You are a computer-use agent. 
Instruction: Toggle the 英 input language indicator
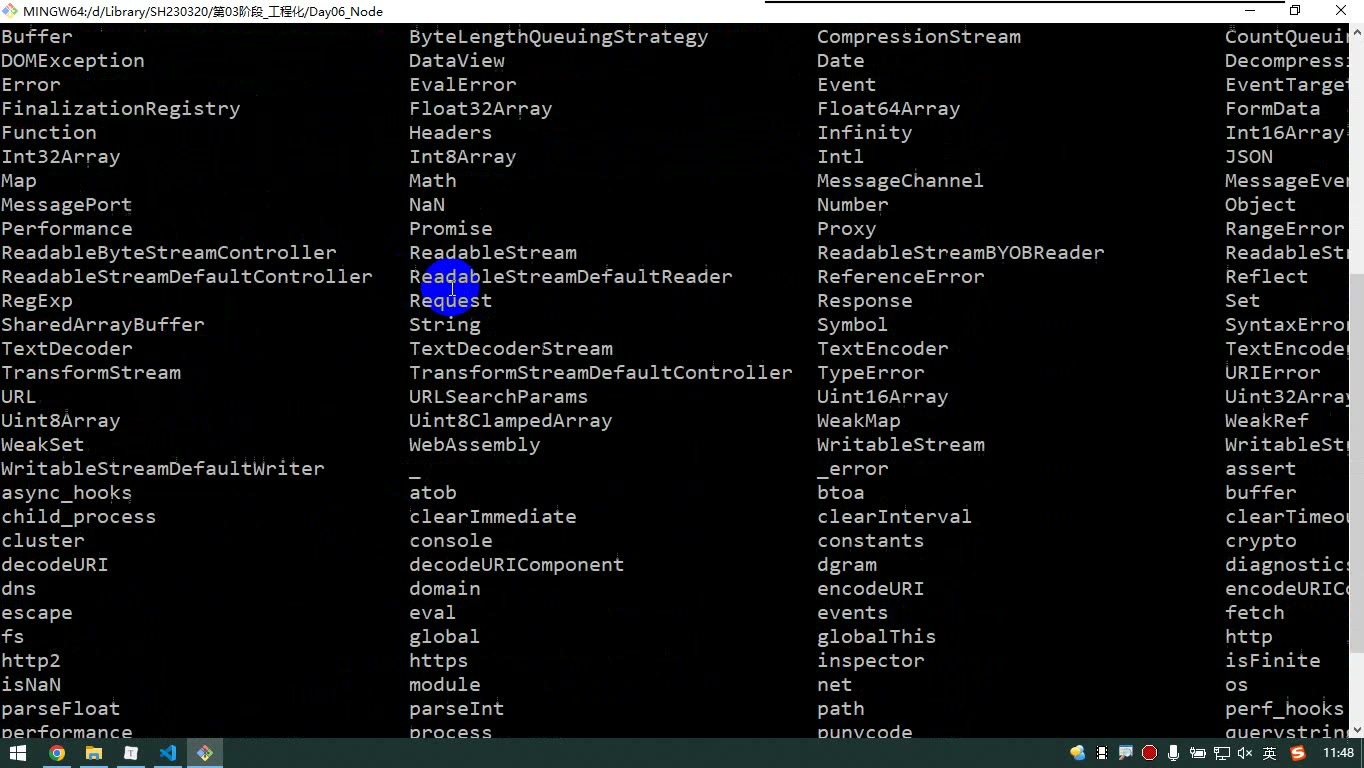coord(1269,753)
